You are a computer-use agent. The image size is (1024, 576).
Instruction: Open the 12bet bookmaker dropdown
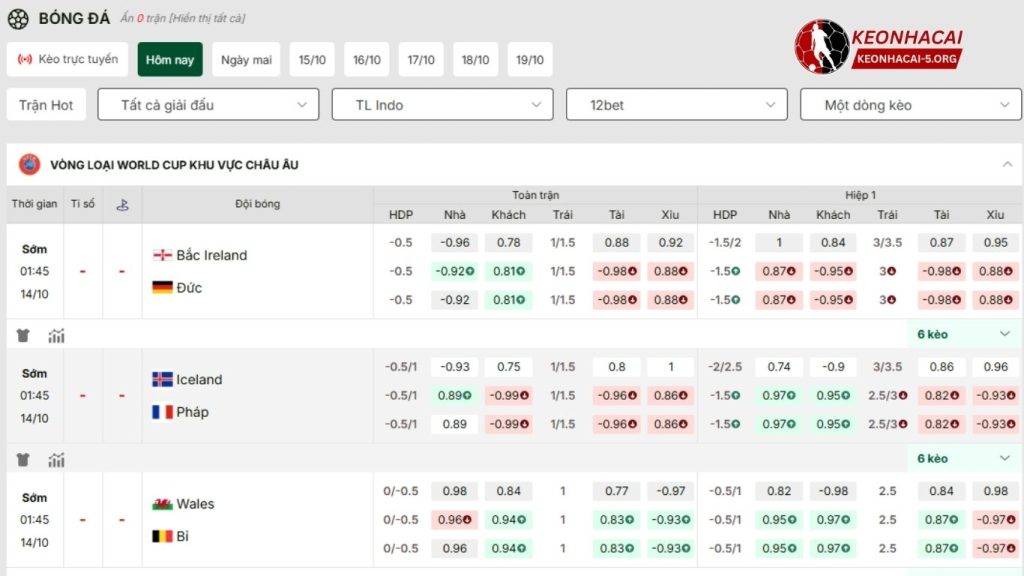click(677, 104)
